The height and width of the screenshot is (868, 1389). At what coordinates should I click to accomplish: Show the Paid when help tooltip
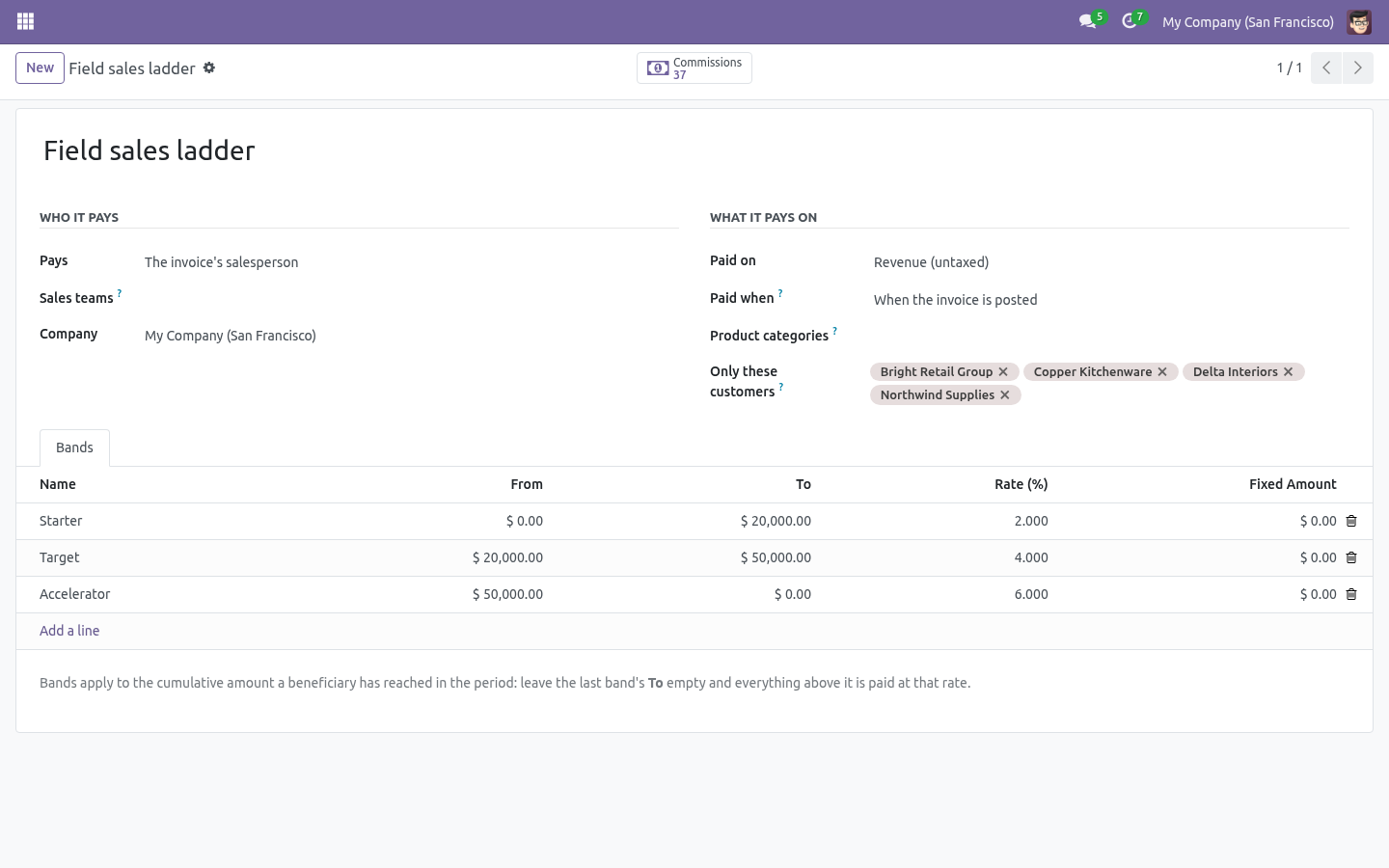click(780, 293)
